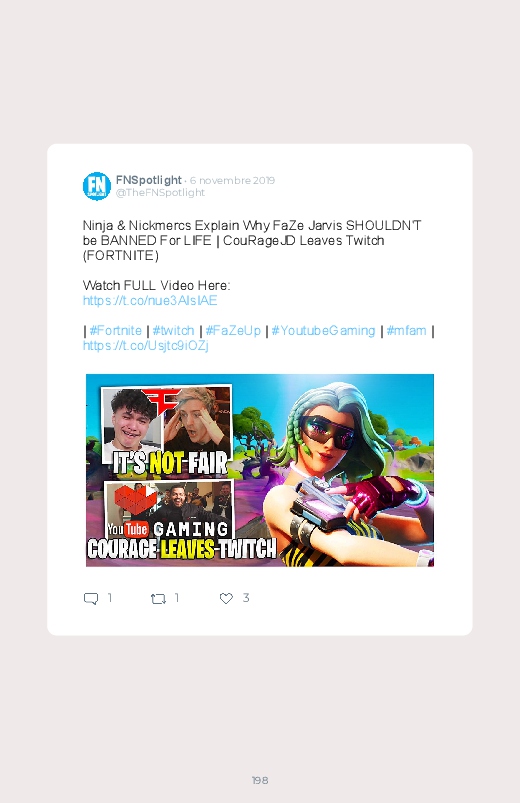Click the 6 novembre 2019 date

[x=232, y=180]
